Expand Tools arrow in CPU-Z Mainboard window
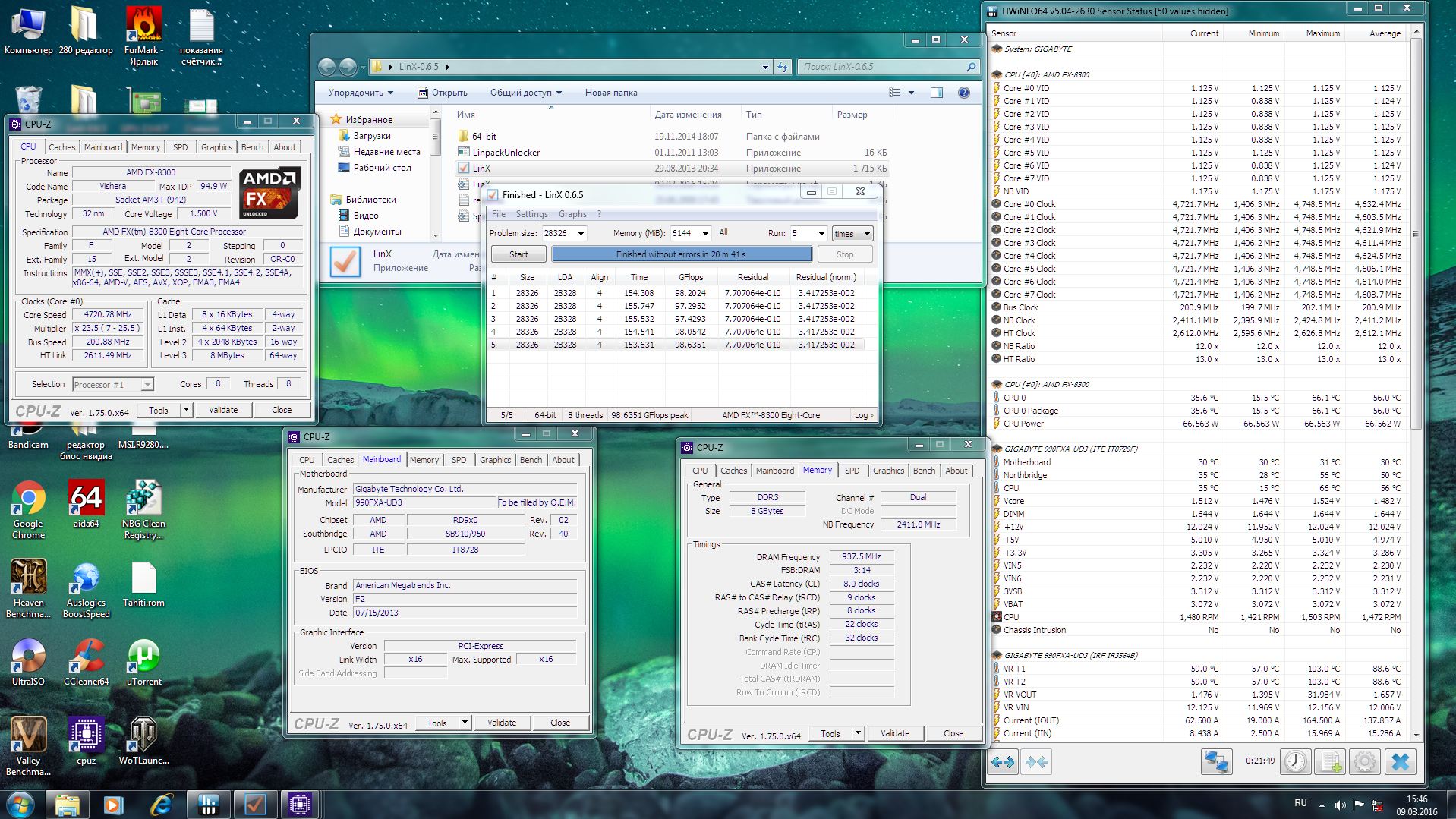 point(465,723)
